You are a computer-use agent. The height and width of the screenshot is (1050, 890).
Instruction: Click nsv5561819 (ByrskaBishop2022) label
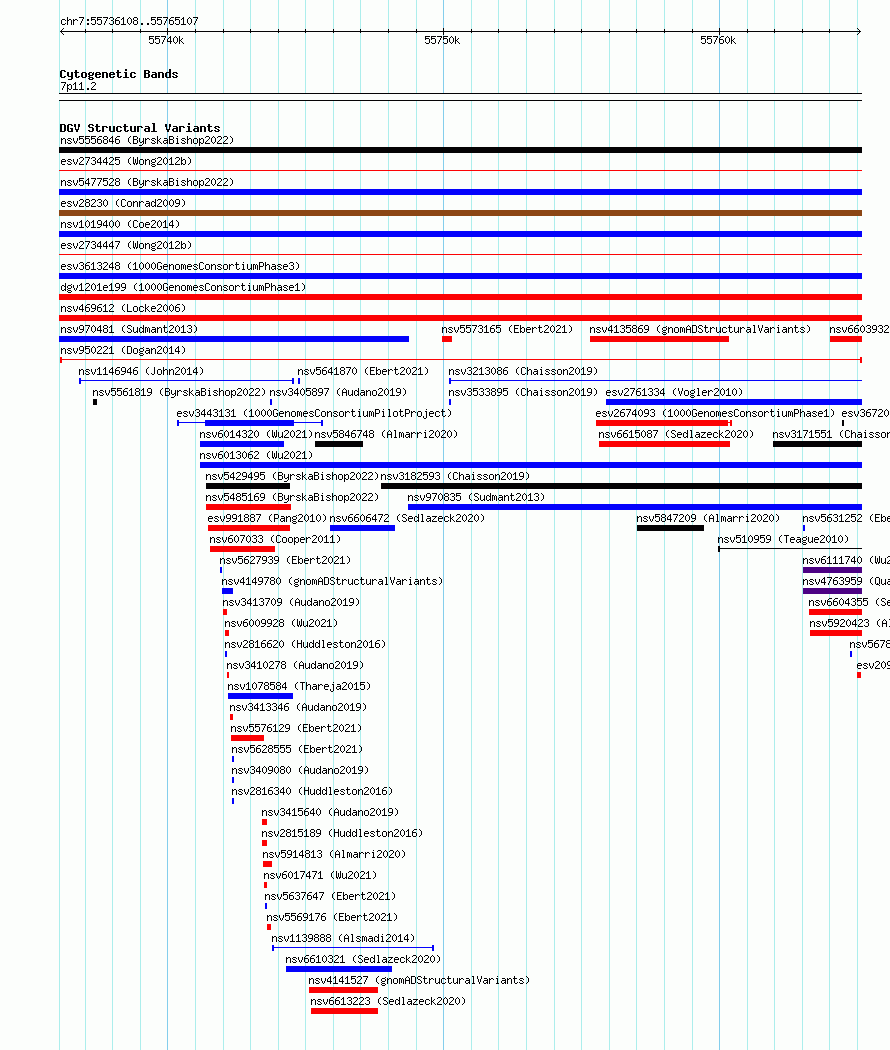click(179, 392)
